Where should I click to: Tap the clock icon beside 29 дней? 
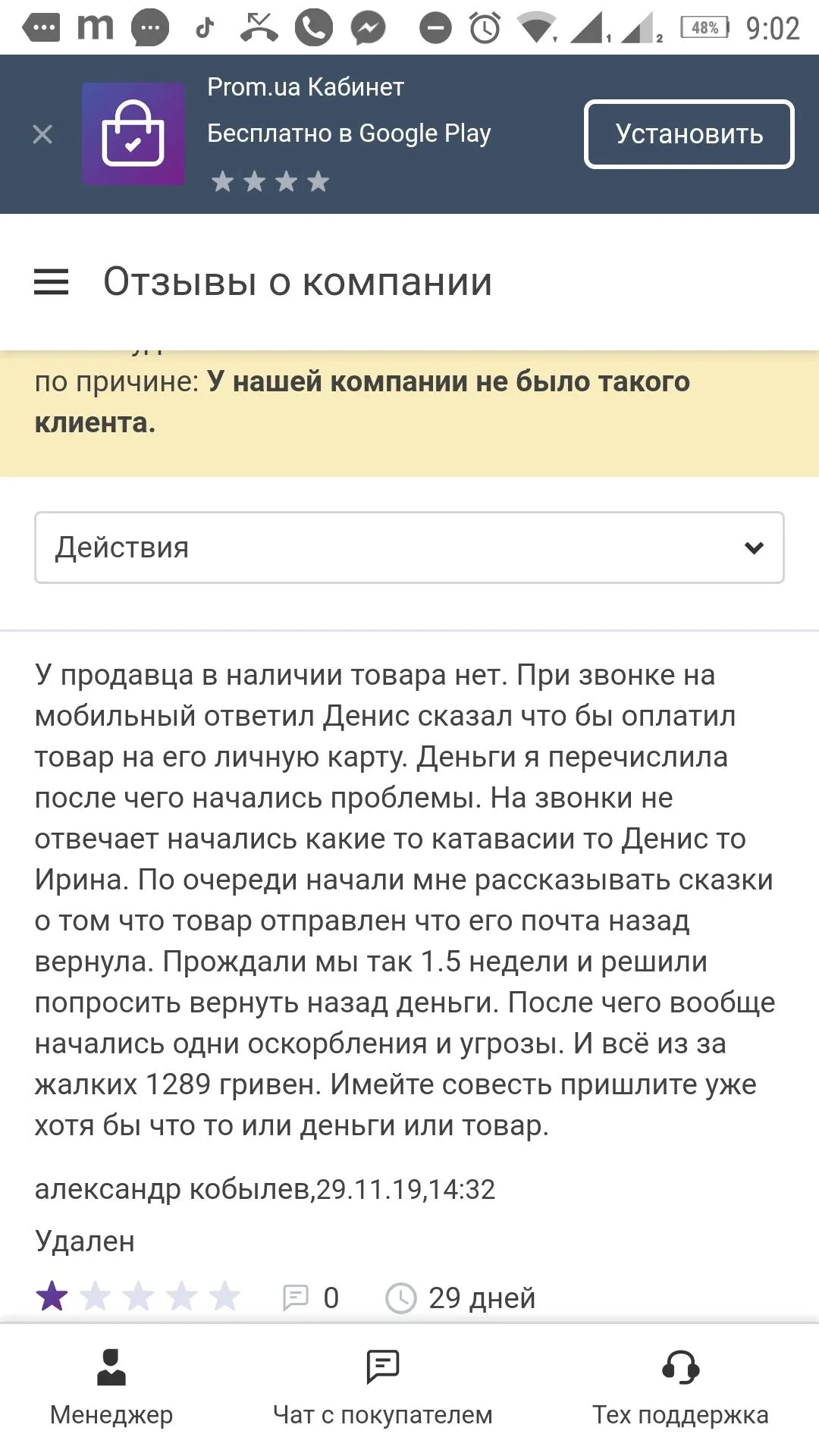(401, 1298)
